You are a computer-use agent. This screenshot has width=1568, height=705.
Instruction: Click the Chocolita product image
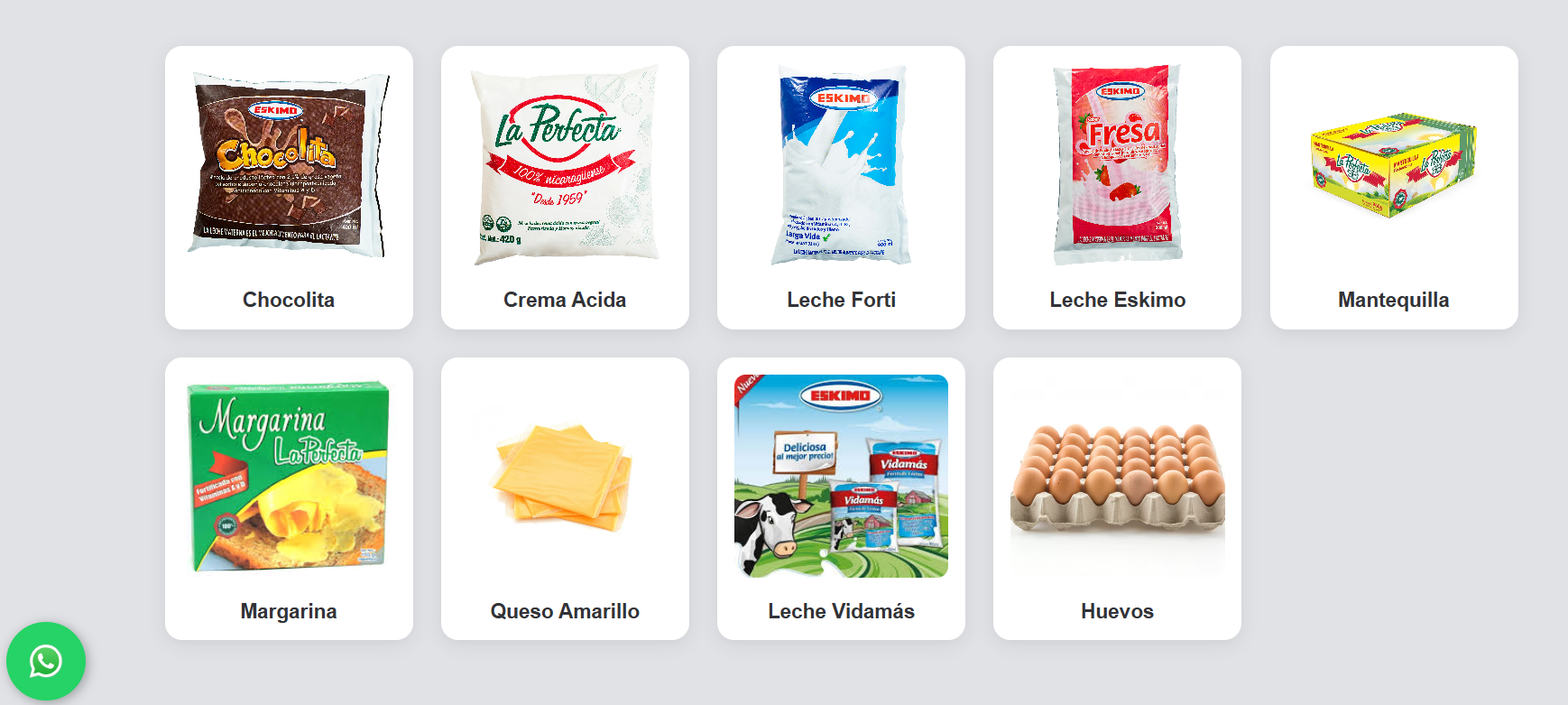[289, 164]
